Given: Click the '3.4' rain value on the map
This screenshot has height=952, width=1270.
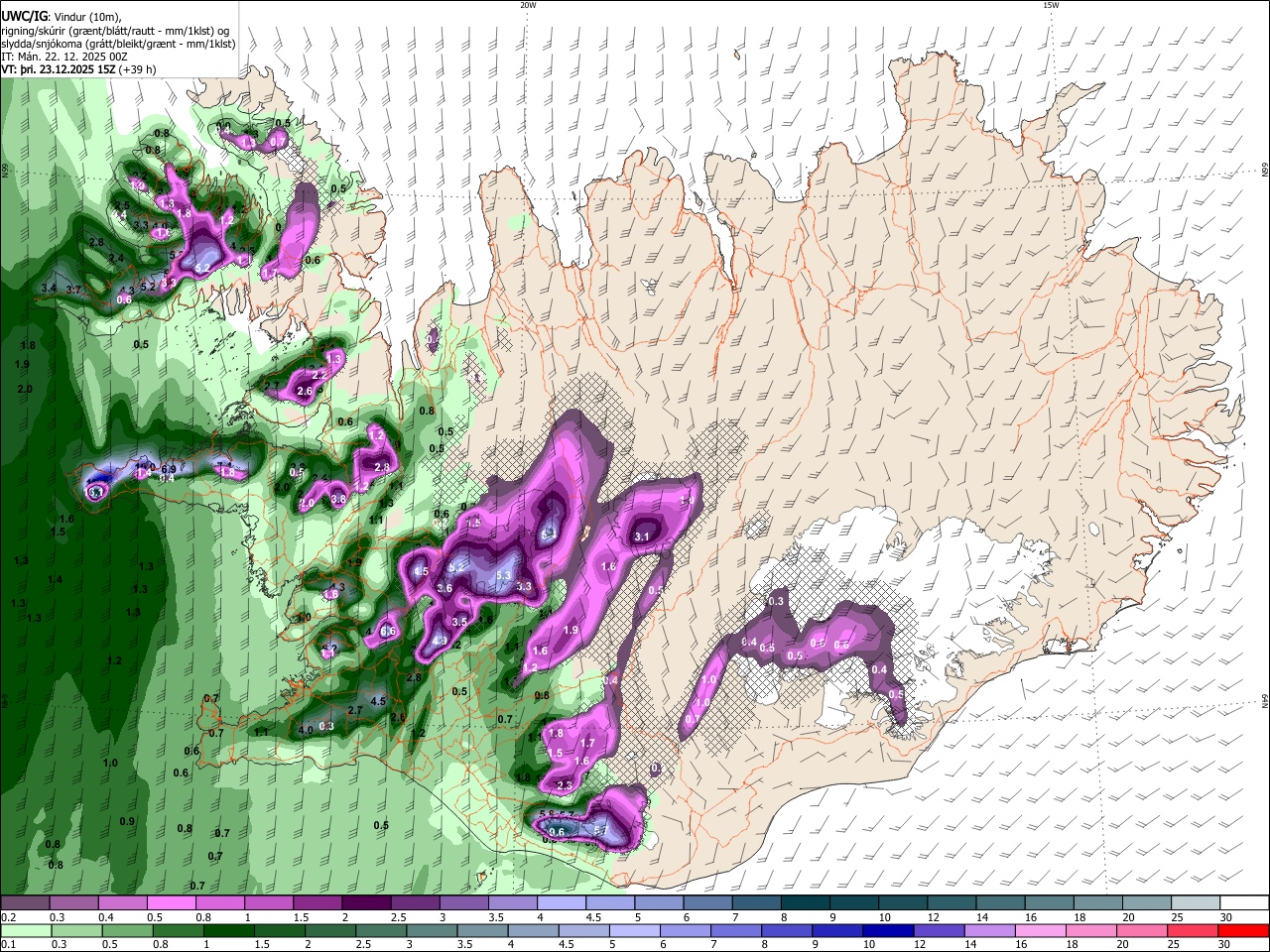Looking at the screenshot, I should point(49,288).
